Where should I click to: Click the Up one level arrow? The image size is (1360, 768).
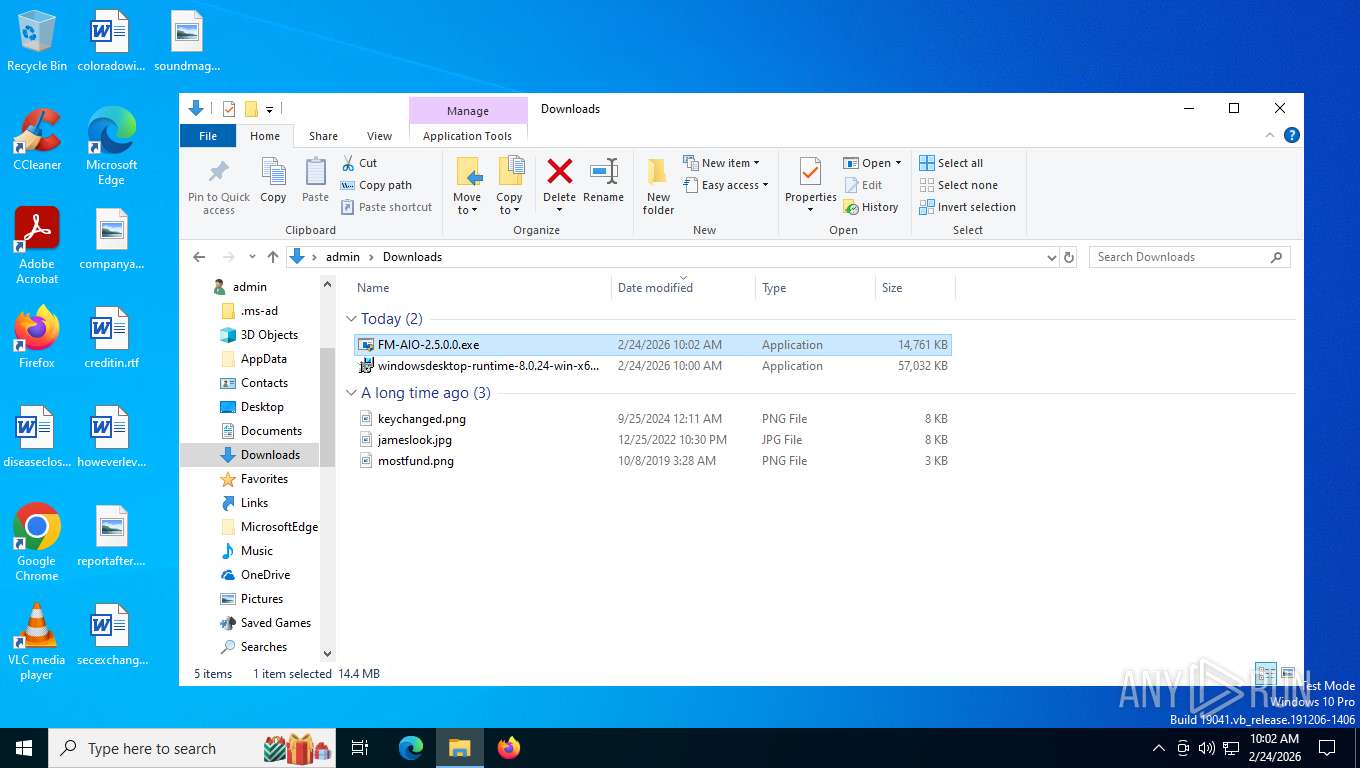(272, 257)
